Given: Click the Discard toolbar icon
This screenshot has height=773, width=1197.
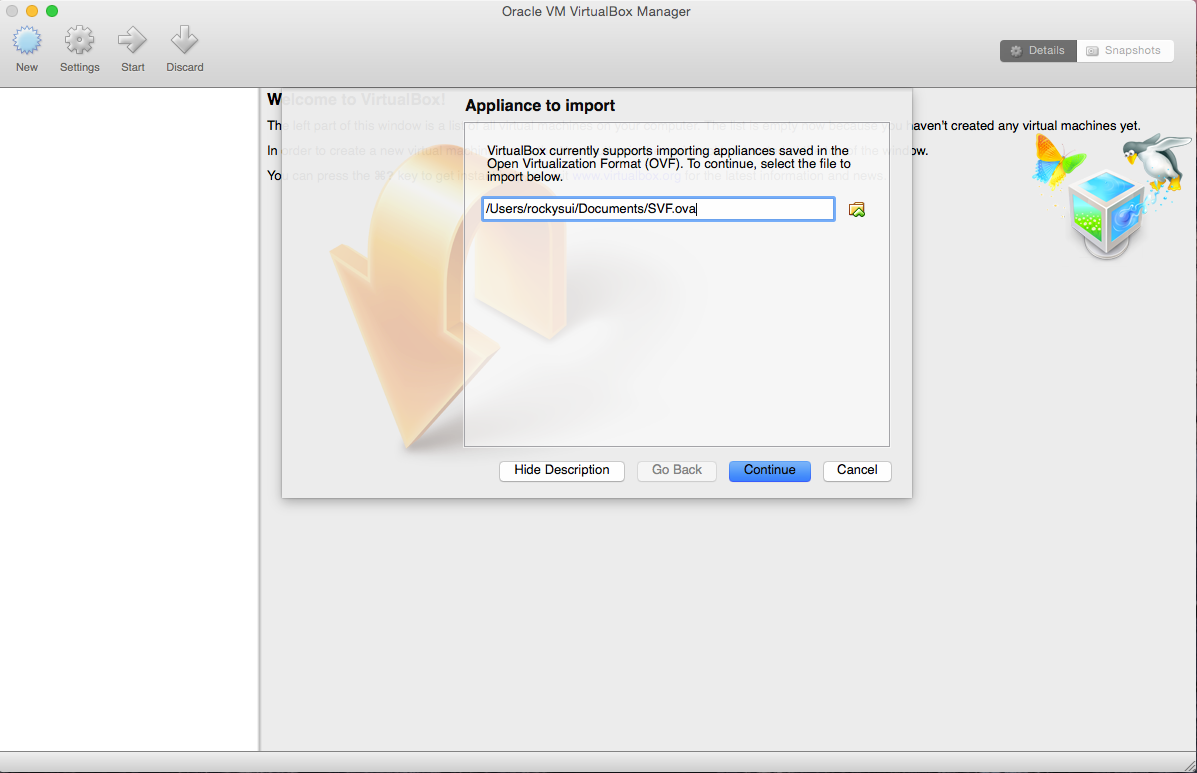Looking at the screenshot, I should pyautogui.click(x=185, y=40).
